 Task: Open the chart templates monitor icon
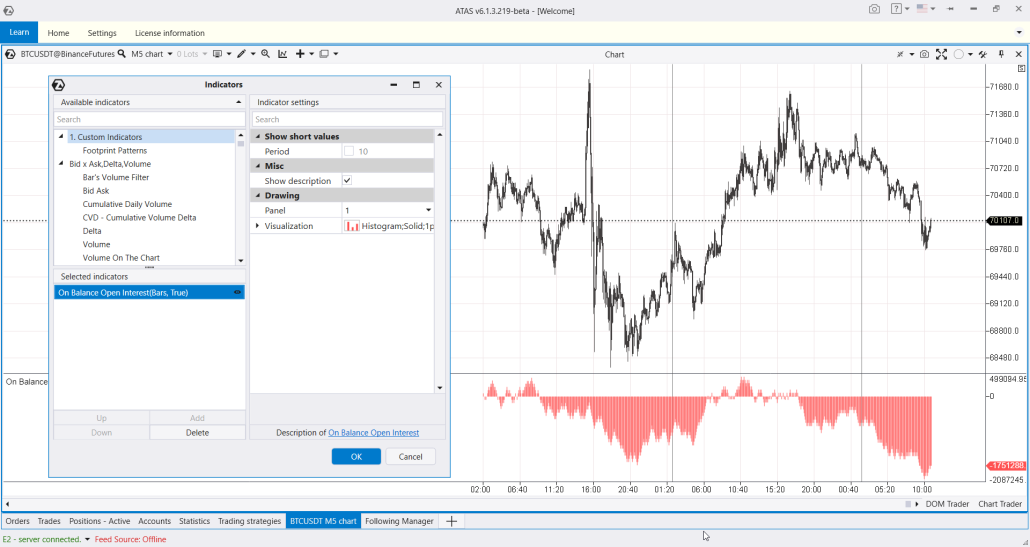coord(217,54)
